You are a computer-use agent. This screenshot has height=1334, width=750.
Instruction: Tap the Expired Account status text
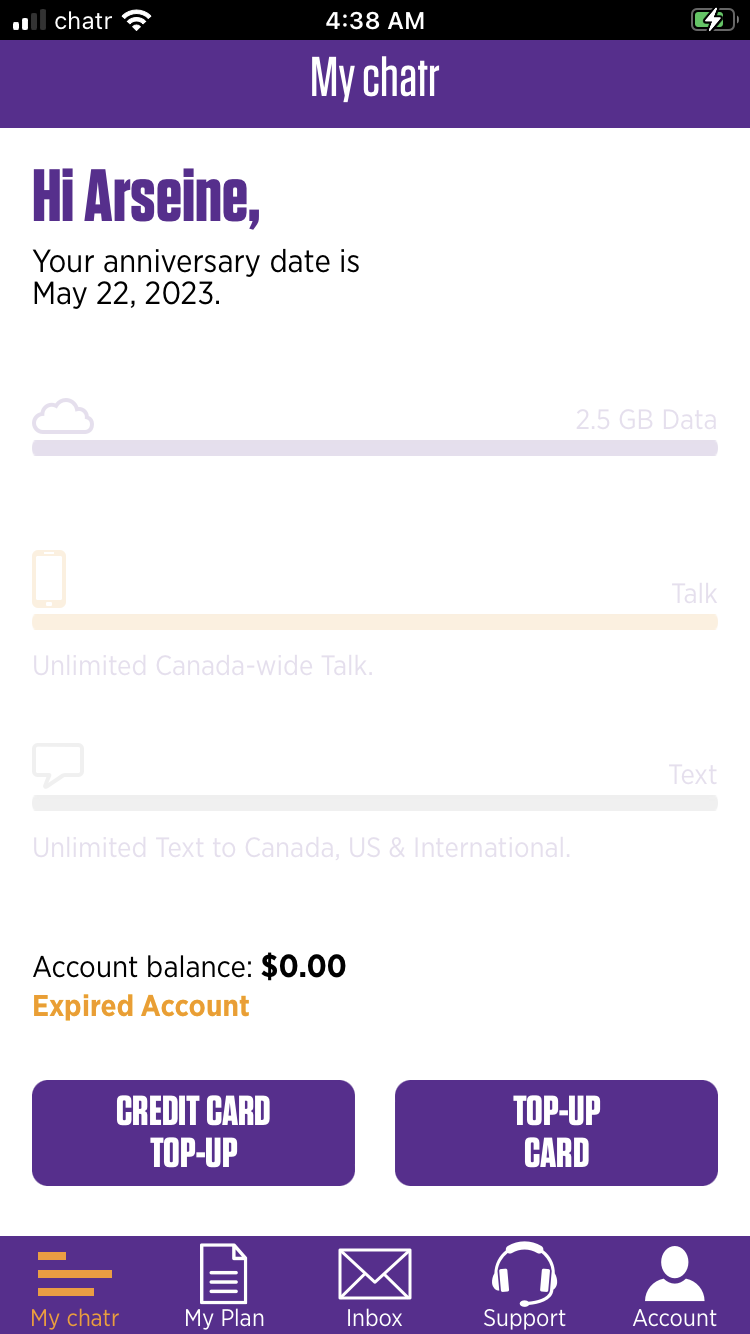pos(141,1006)
